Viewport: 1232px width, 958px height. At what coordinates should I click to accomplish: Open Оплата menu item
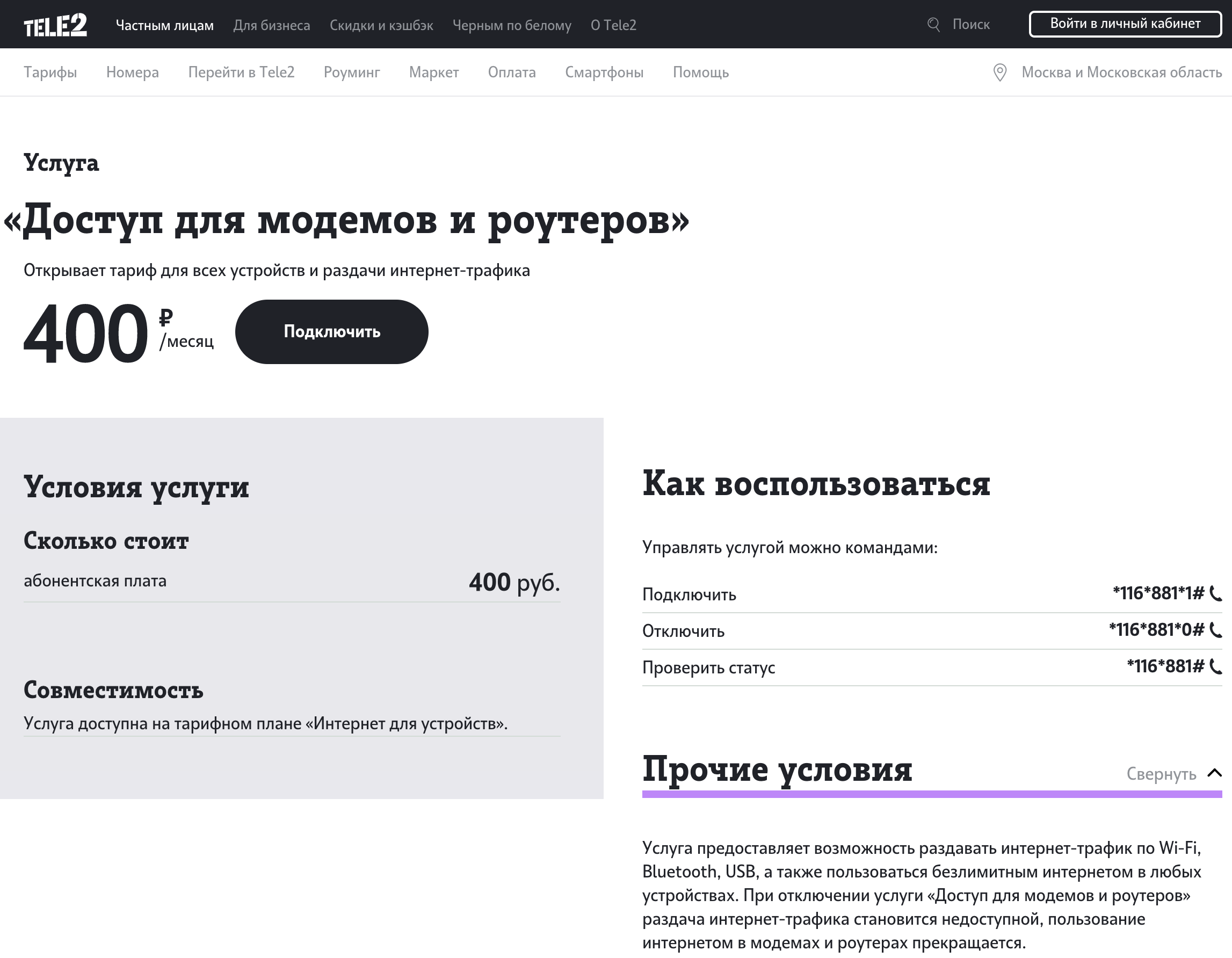click(x=512, y=72)
